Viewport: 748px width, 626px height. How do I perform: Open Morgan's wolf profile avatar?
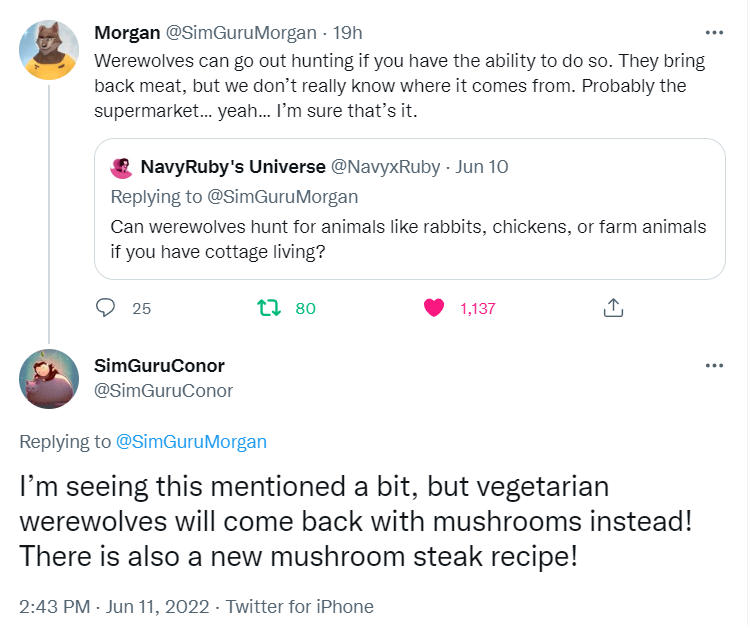(49, 49)
